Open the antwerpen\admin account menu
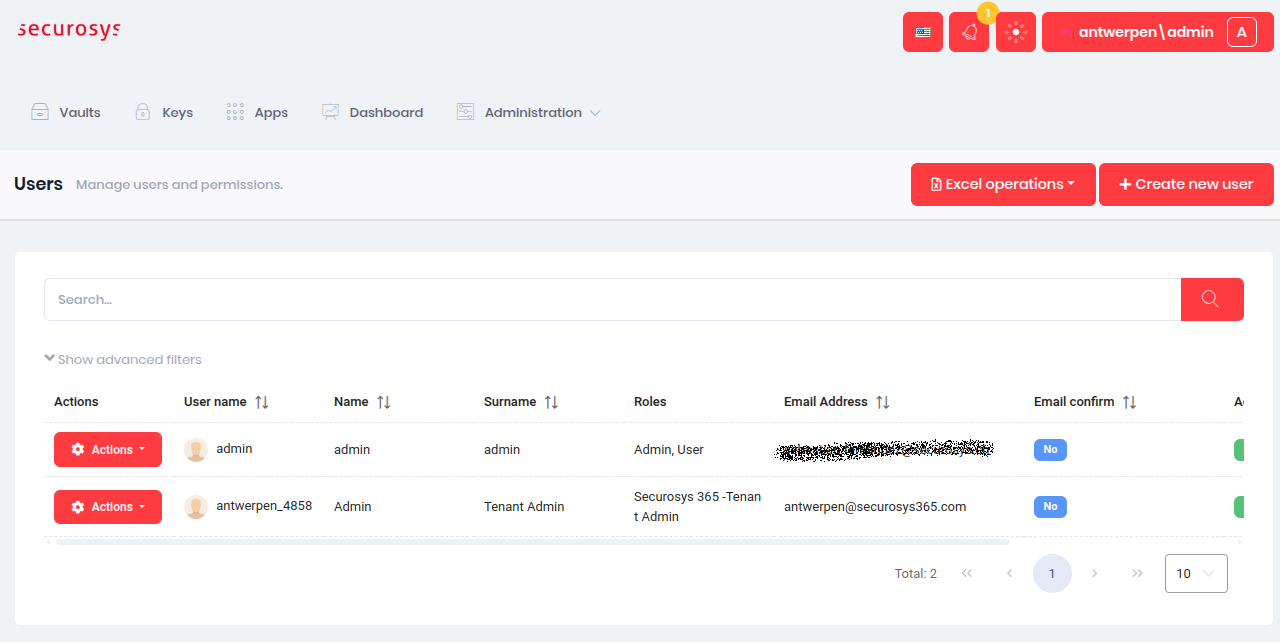This screenshot has height=642, width=1280. click(1143, 31)
